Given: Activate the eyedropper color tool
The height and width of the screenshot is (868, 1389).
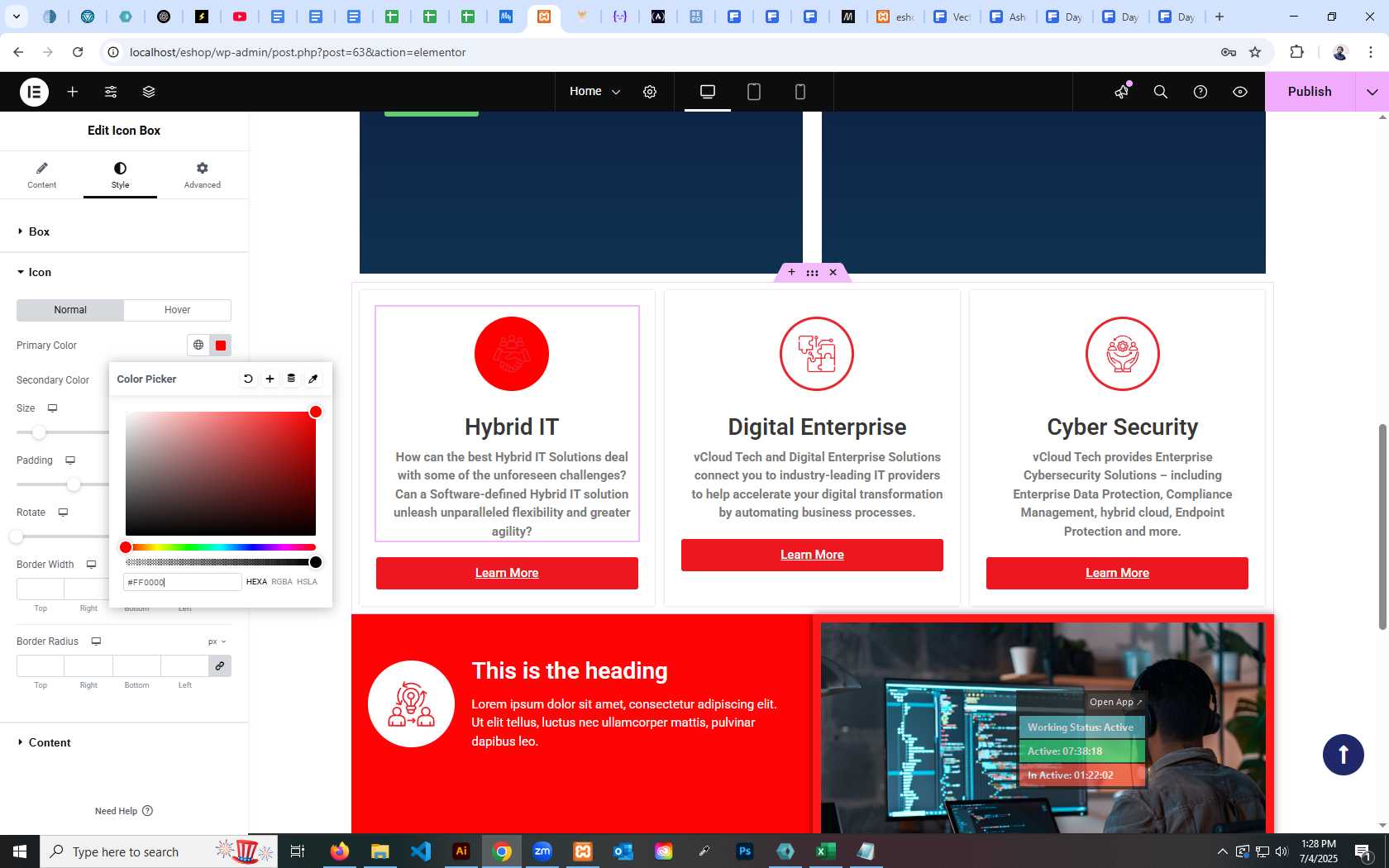Looking at the screenshot, I should 313,379.
